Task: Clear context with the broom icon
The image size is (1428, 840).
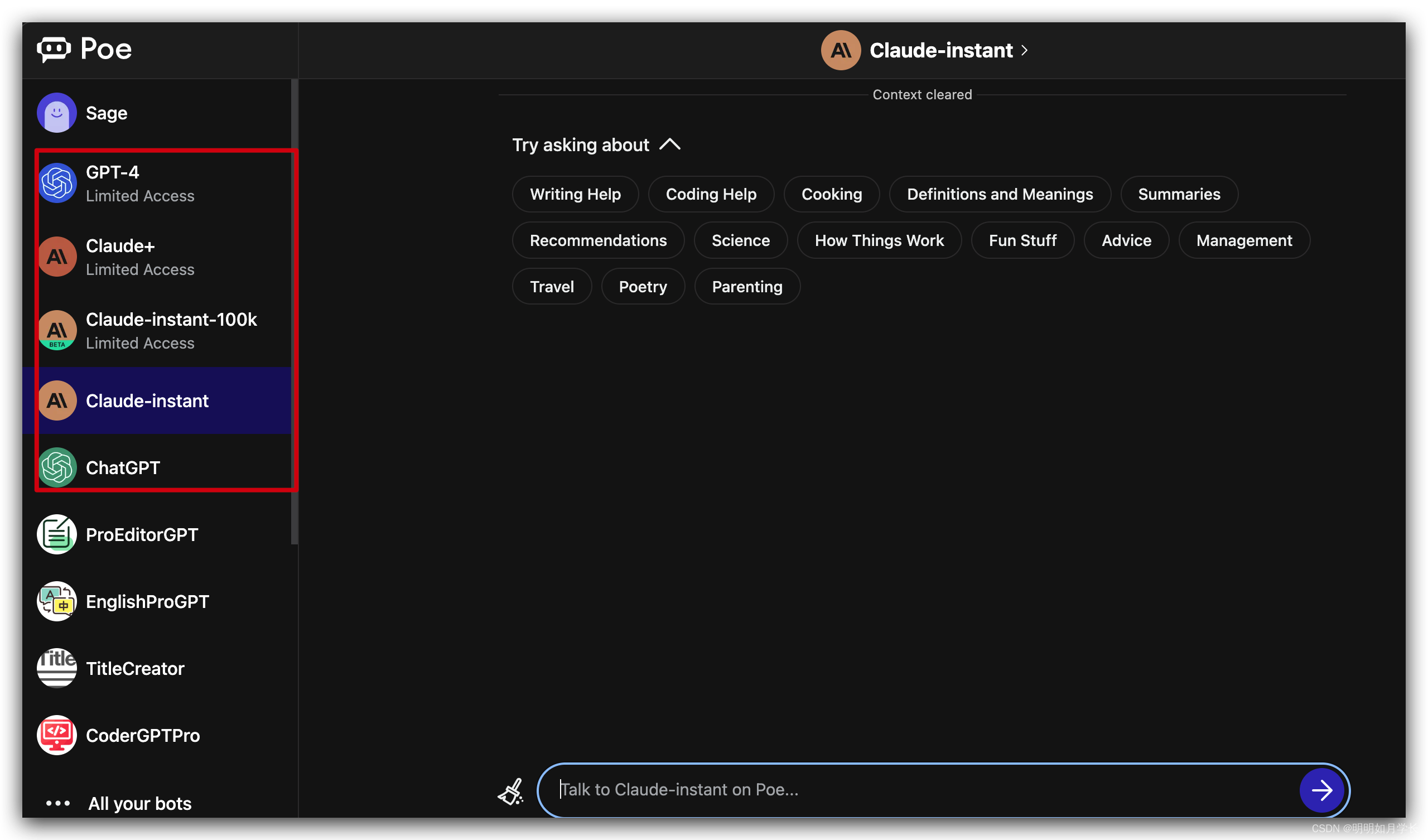Action: [510, 791]
